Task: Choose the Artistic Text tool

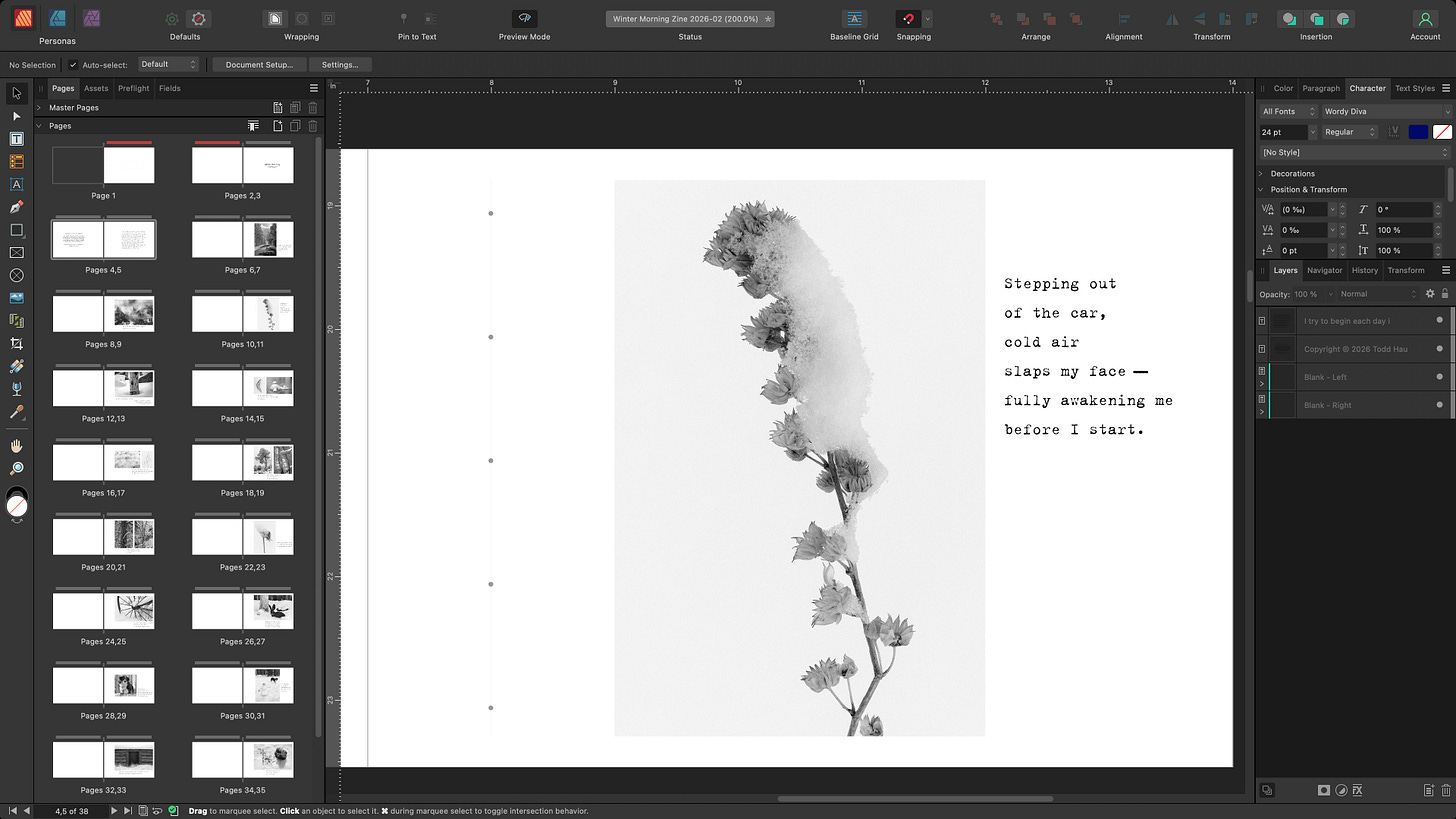Action: (16, 184)
